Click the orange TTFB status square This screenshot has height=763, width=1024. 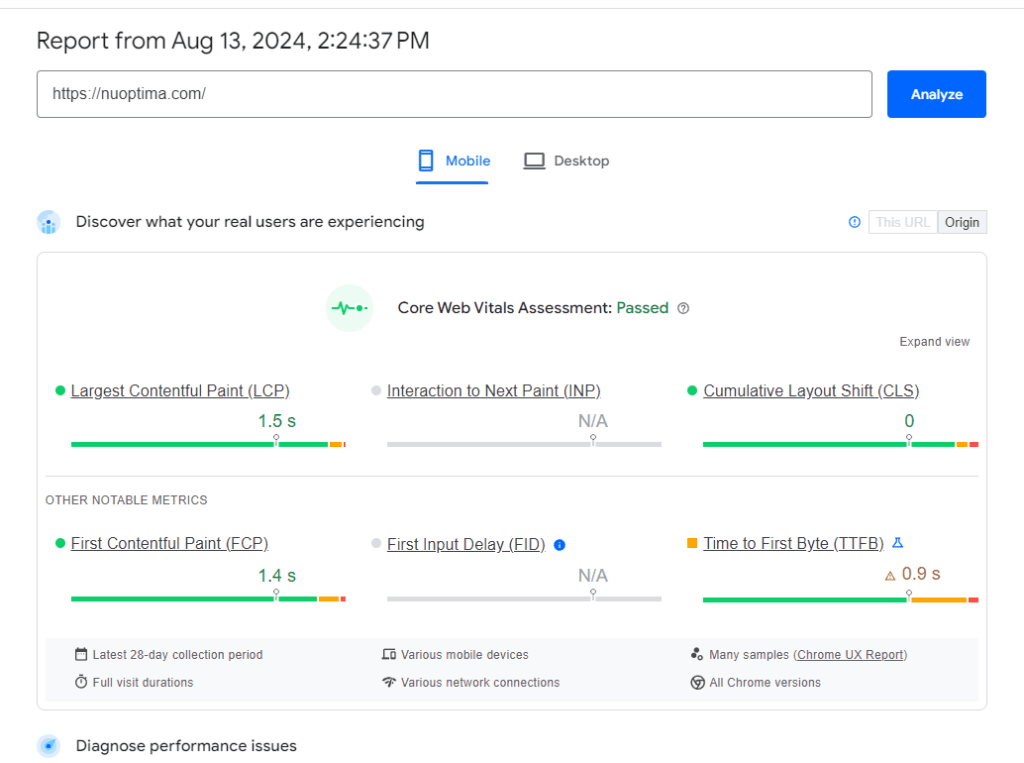692,543
